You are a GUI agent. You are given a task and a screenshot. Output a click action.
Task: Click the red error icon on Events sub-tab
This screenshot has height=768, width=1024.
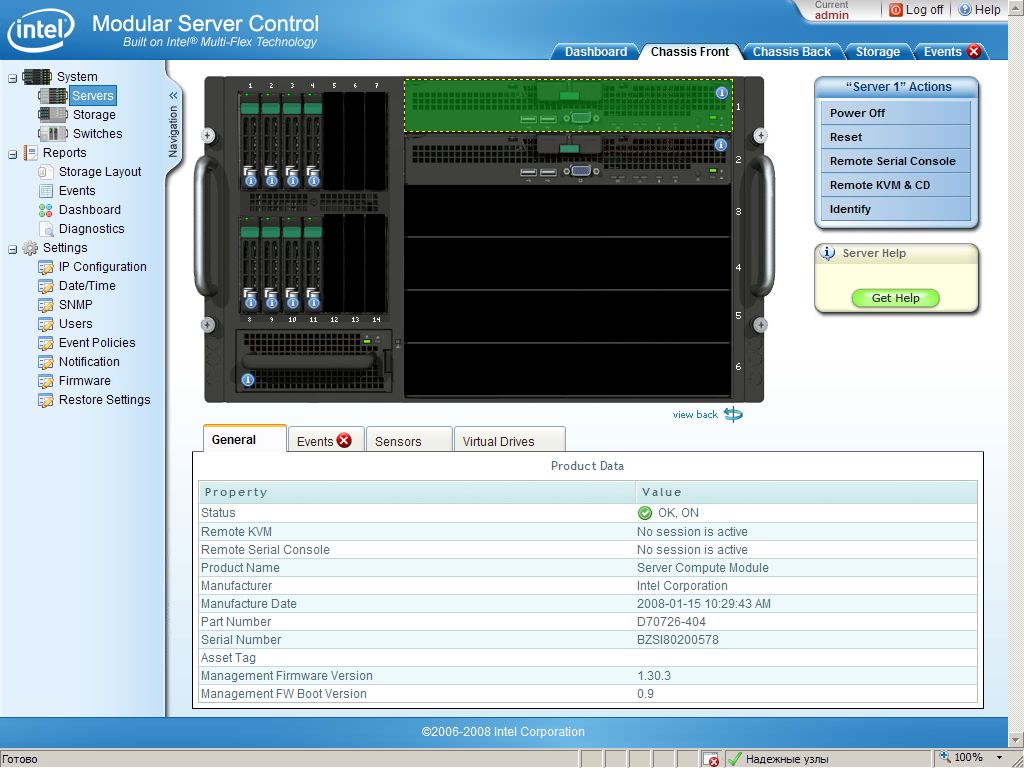click(x=344, y=440)
